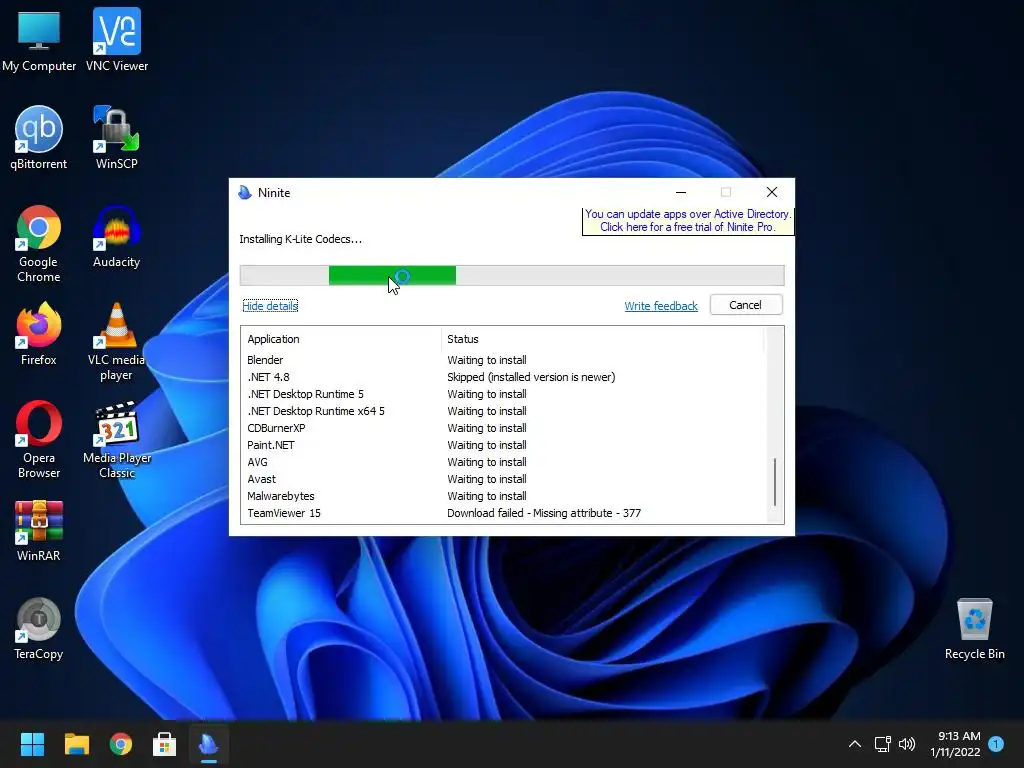
Task: Select the qBittorrent desktop shortcut
Action: (39, 138)
